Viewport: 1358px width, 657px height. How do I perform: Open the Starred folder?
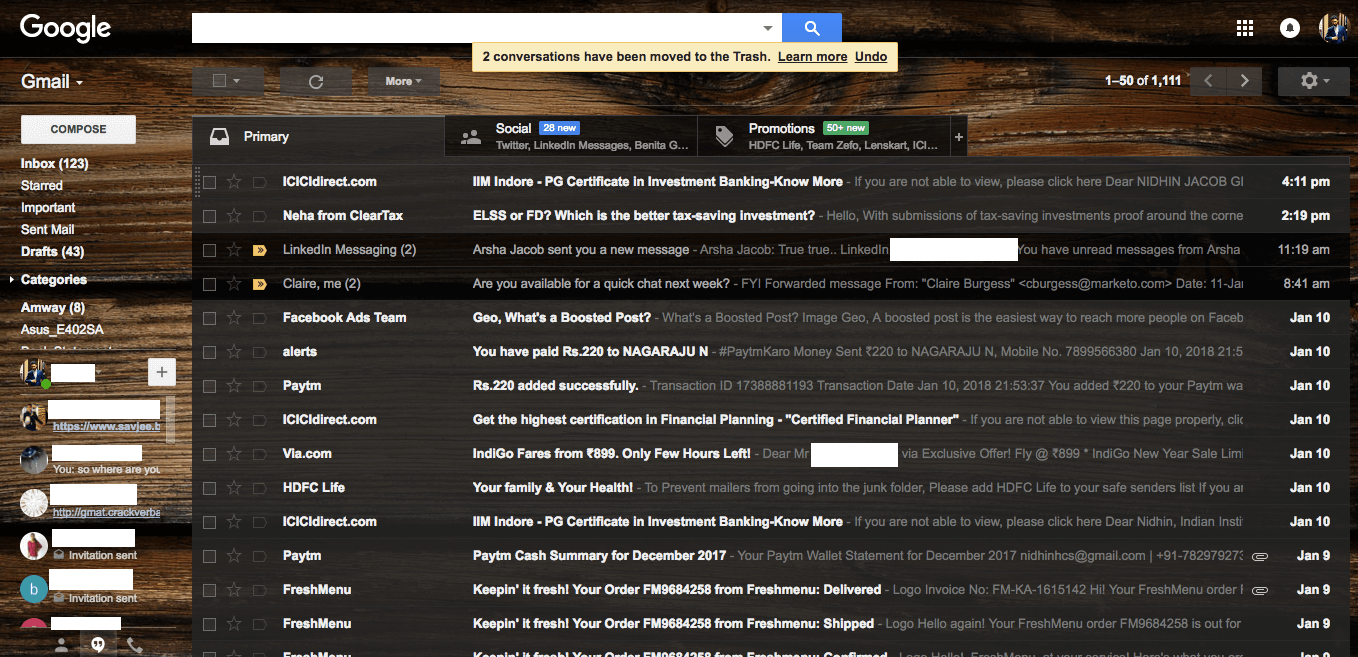(x=42, y=185)
